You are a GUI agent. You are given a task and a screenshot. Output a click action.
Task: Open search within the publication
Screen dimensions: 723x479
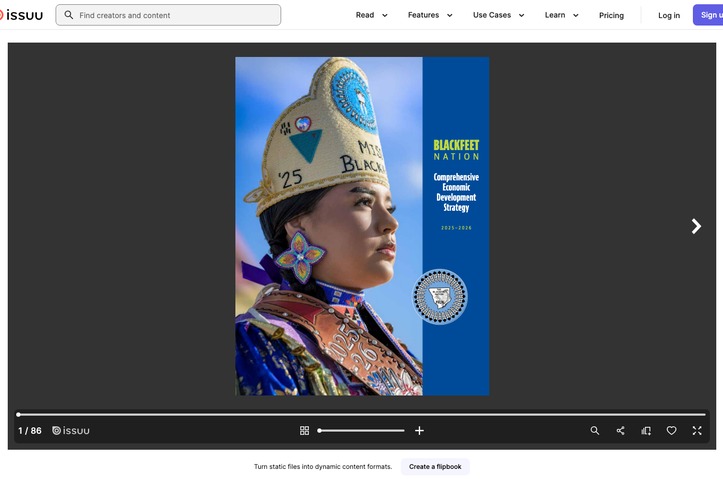tap(595, 431)
